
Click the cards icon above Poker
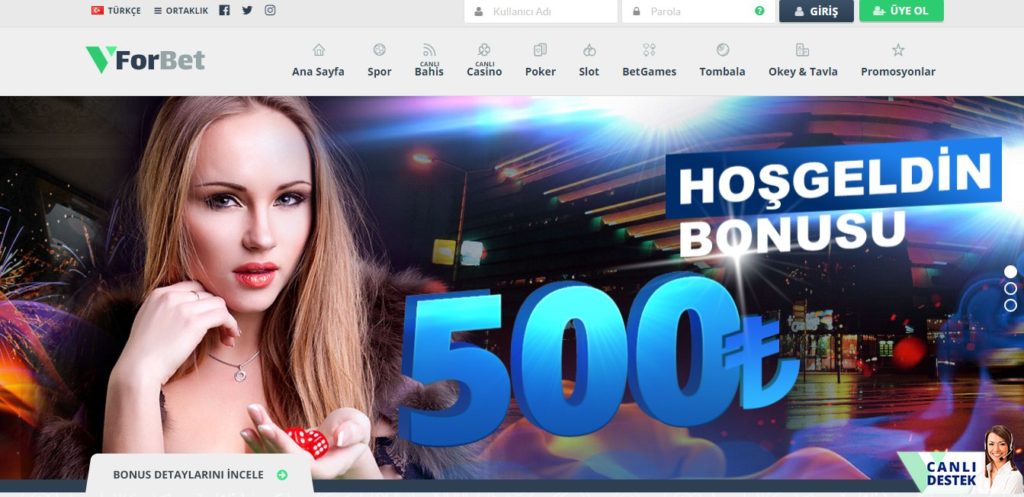(x=540, y=50)
